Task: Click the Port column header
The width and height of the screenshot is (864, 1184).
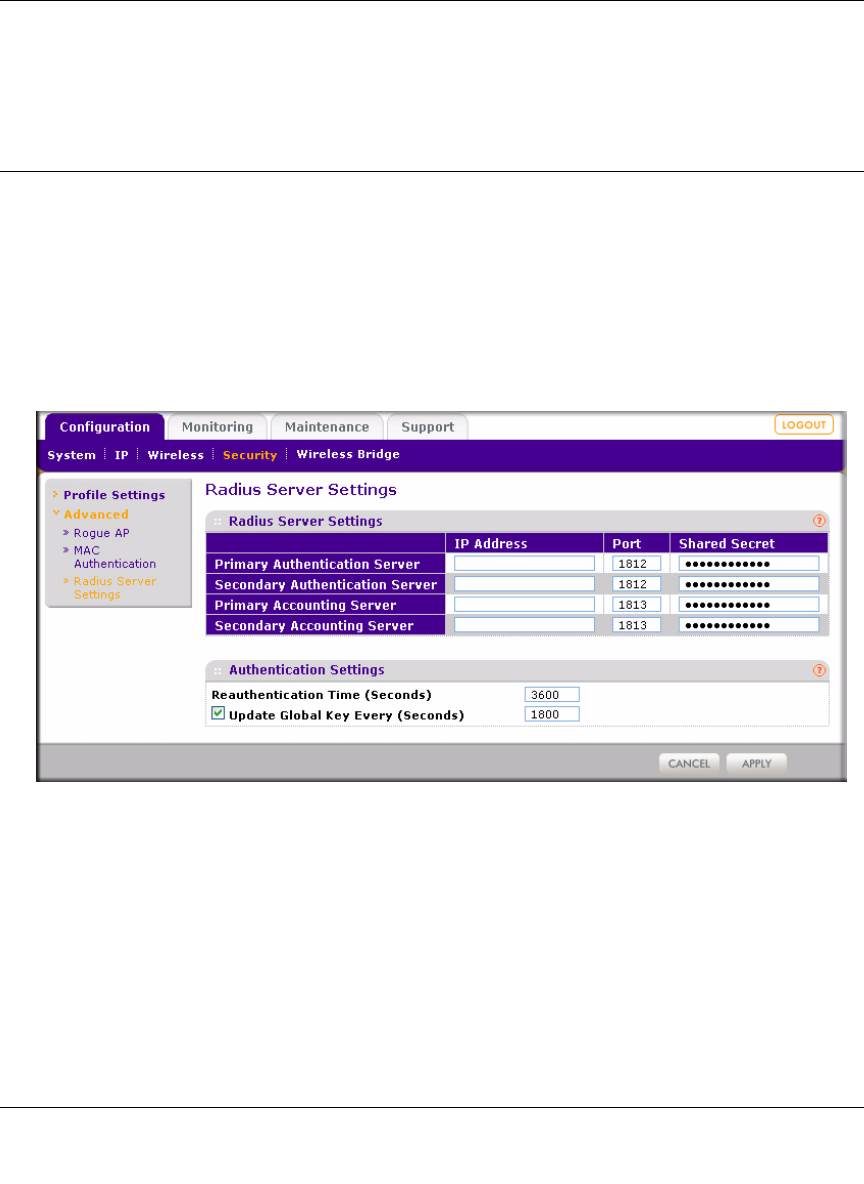Action: click(627, 544)
